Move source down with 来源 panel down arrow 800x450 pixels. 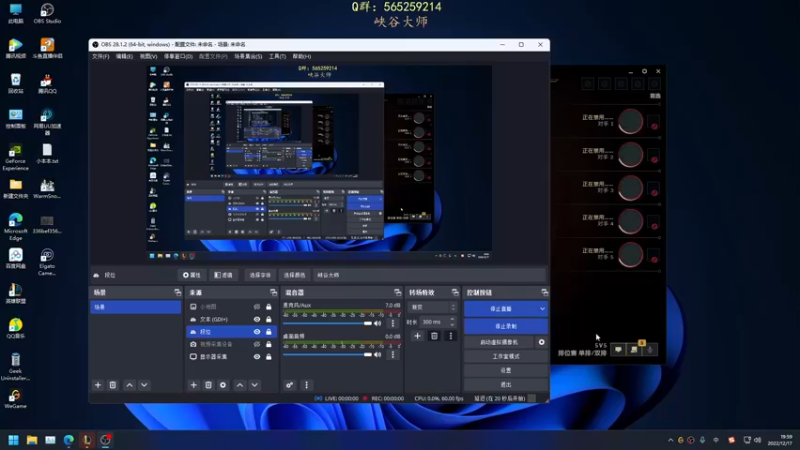click(255, 385)
